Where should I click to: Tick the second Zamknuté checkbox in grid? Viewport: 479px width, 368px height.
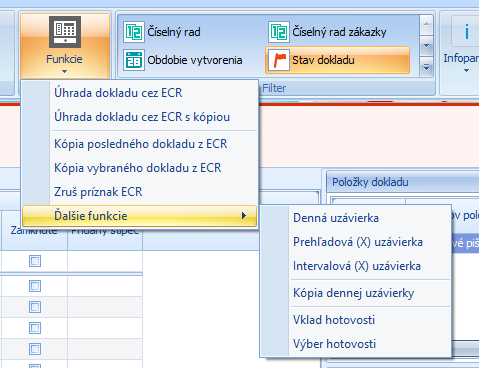pos(35,286)
